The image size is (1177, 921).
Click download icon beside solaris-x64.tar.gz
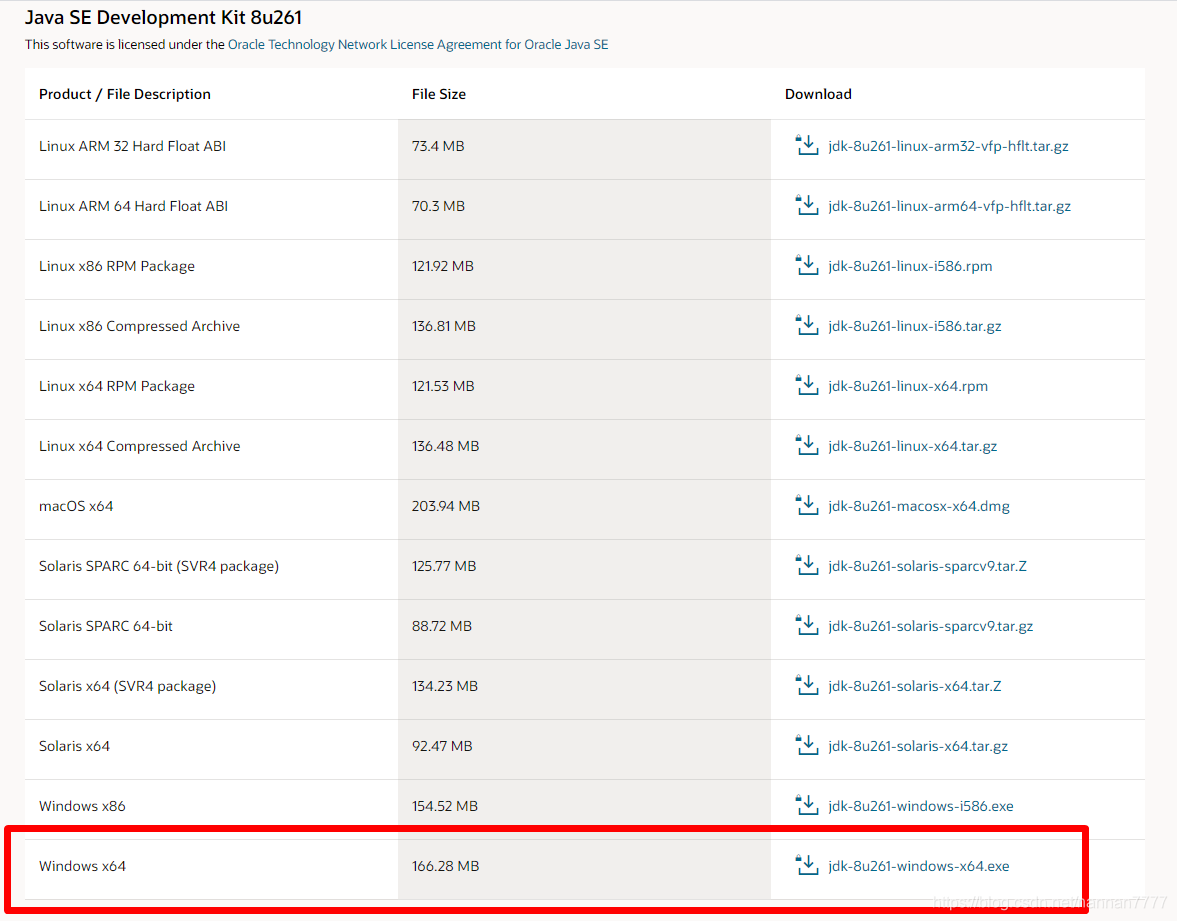point(807,745)
